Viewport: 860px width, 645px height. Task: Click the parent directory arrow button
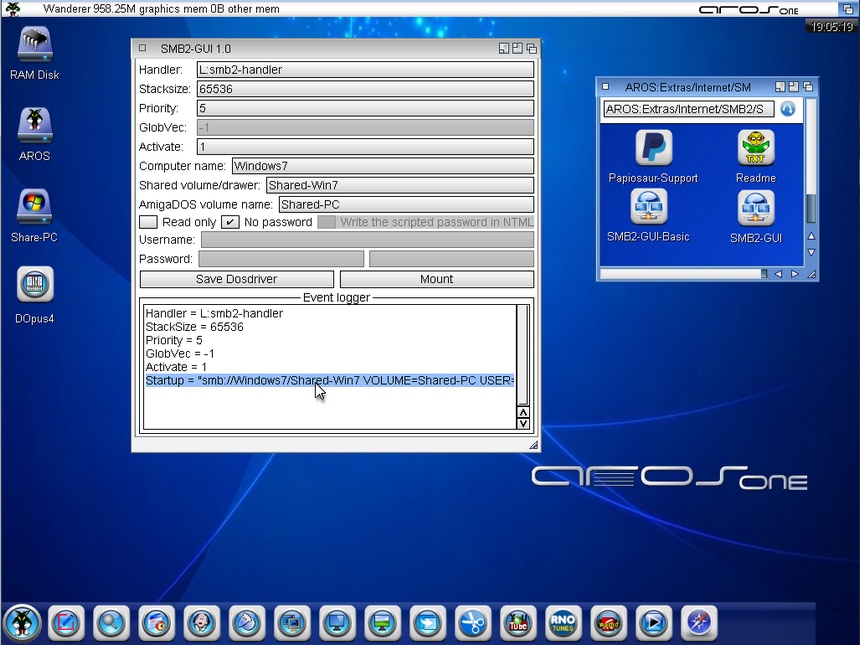tap(787, 109)
